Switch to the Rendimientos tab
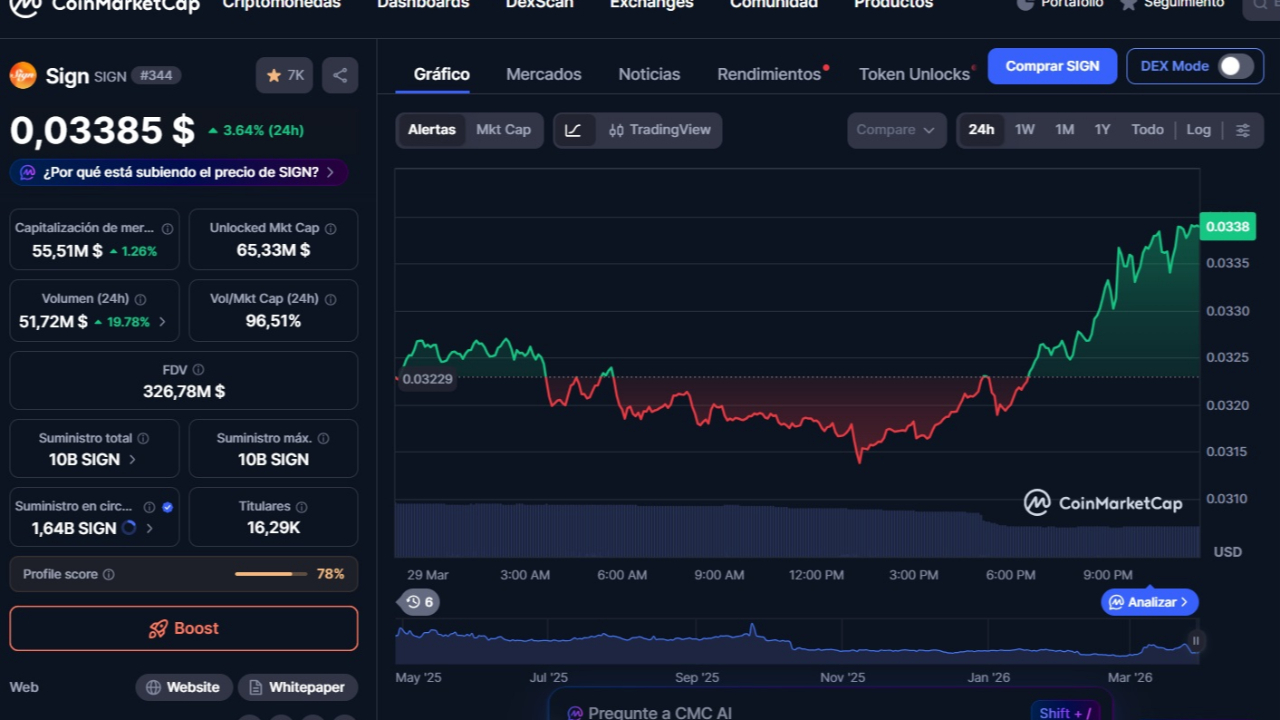1280x720 pixels. (769, 74)
